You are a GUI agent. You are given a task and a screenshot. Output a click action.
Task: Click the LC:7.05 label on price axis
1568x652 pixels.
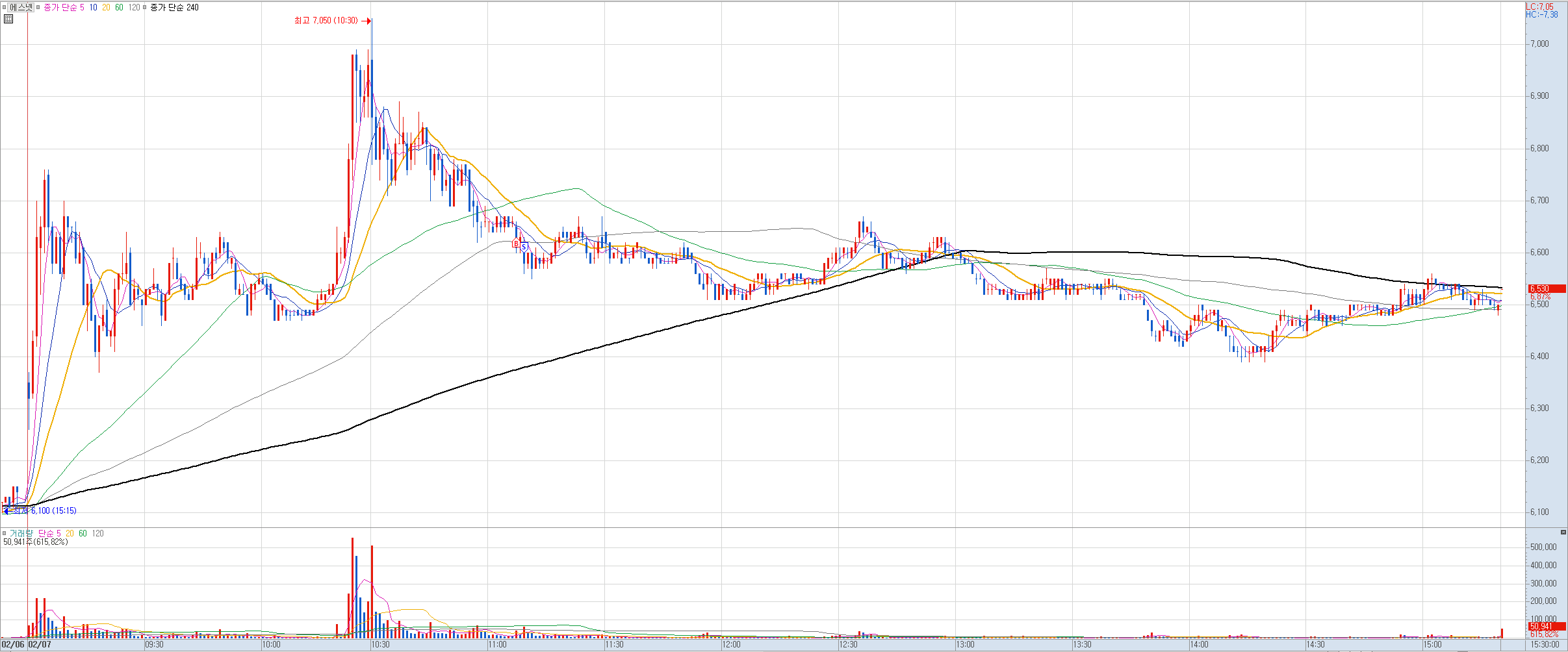(x=1539, y=6)
